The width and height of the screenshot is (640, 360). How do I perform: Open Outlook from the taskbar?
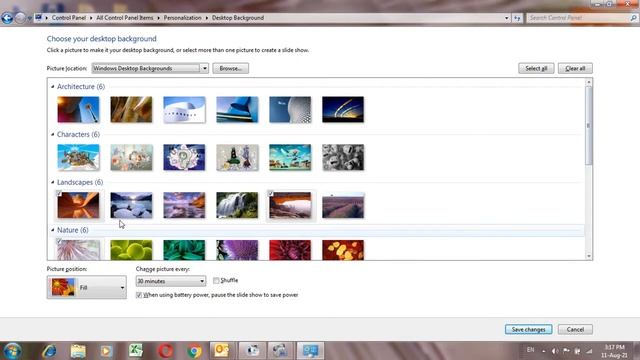click(x=222, y=351)
